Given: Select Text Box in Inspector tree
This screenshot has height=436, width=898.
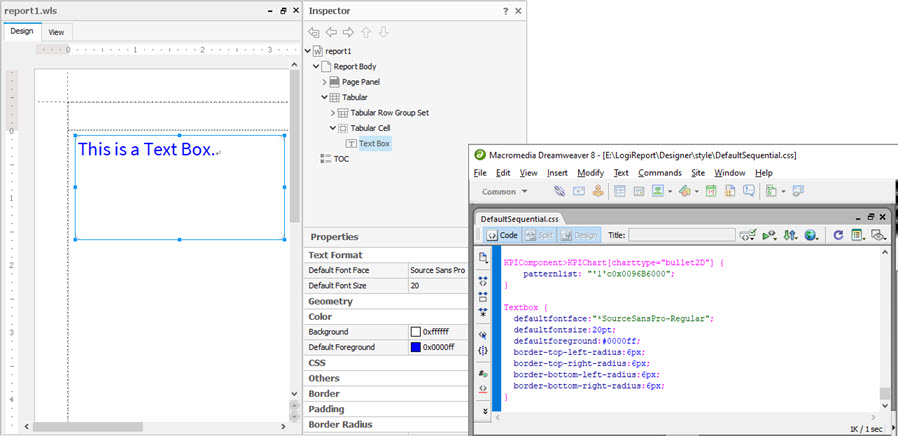Looking at the screenshot, I should pos(375,144).
